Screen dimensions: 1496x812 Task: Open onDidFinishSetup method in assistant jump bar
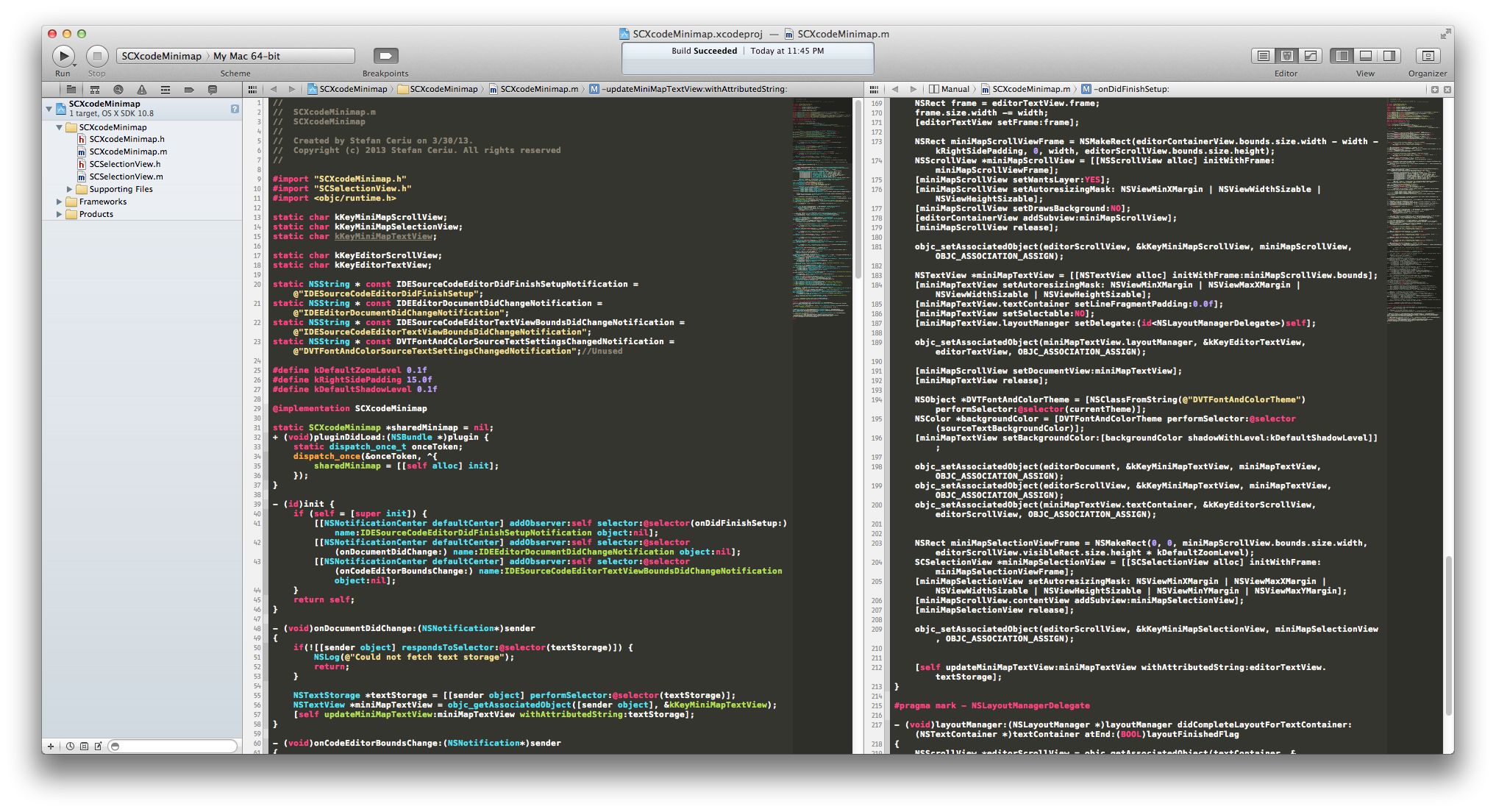pos(1125,90)
